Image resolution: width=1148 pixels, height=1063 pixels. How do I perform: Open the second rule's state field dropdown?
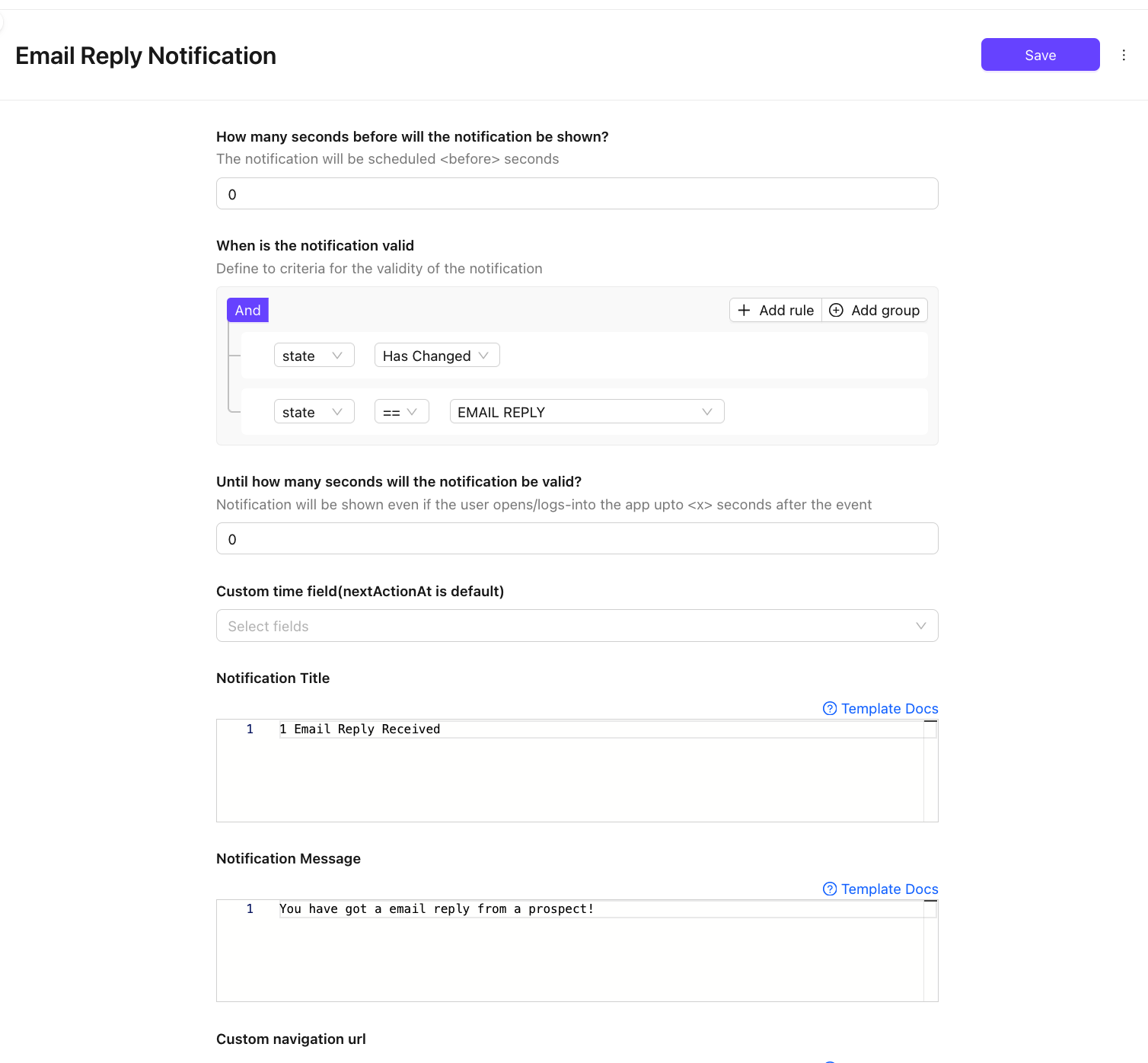pyautogui.click(x=314, y=412)
